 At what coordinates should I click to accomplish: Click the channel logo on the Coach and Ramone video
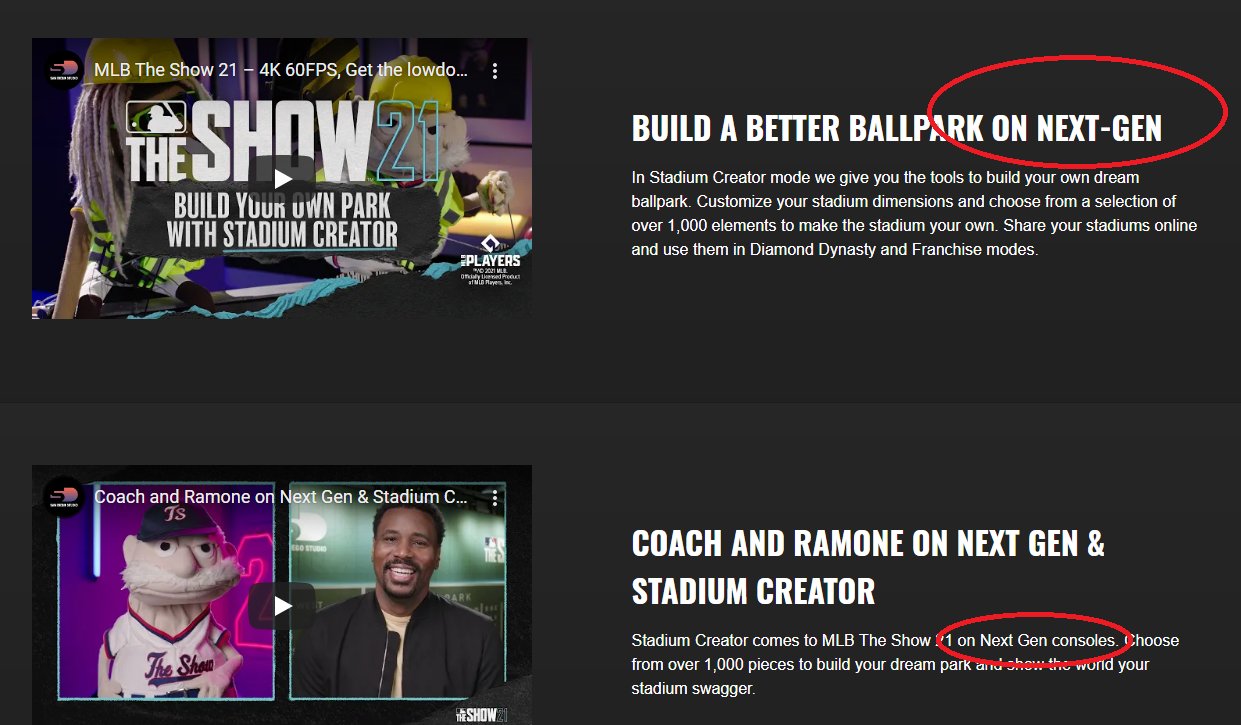point(63,497)
